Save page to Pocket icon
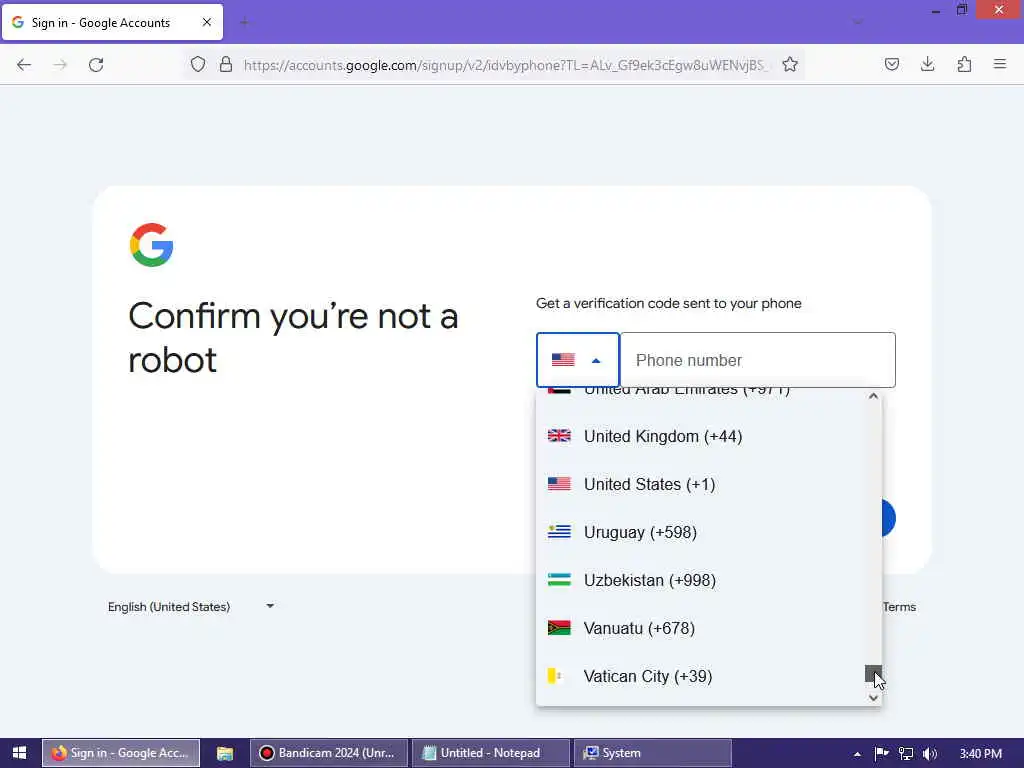This screenshot has width=1024, height=768. pos(892,64)
